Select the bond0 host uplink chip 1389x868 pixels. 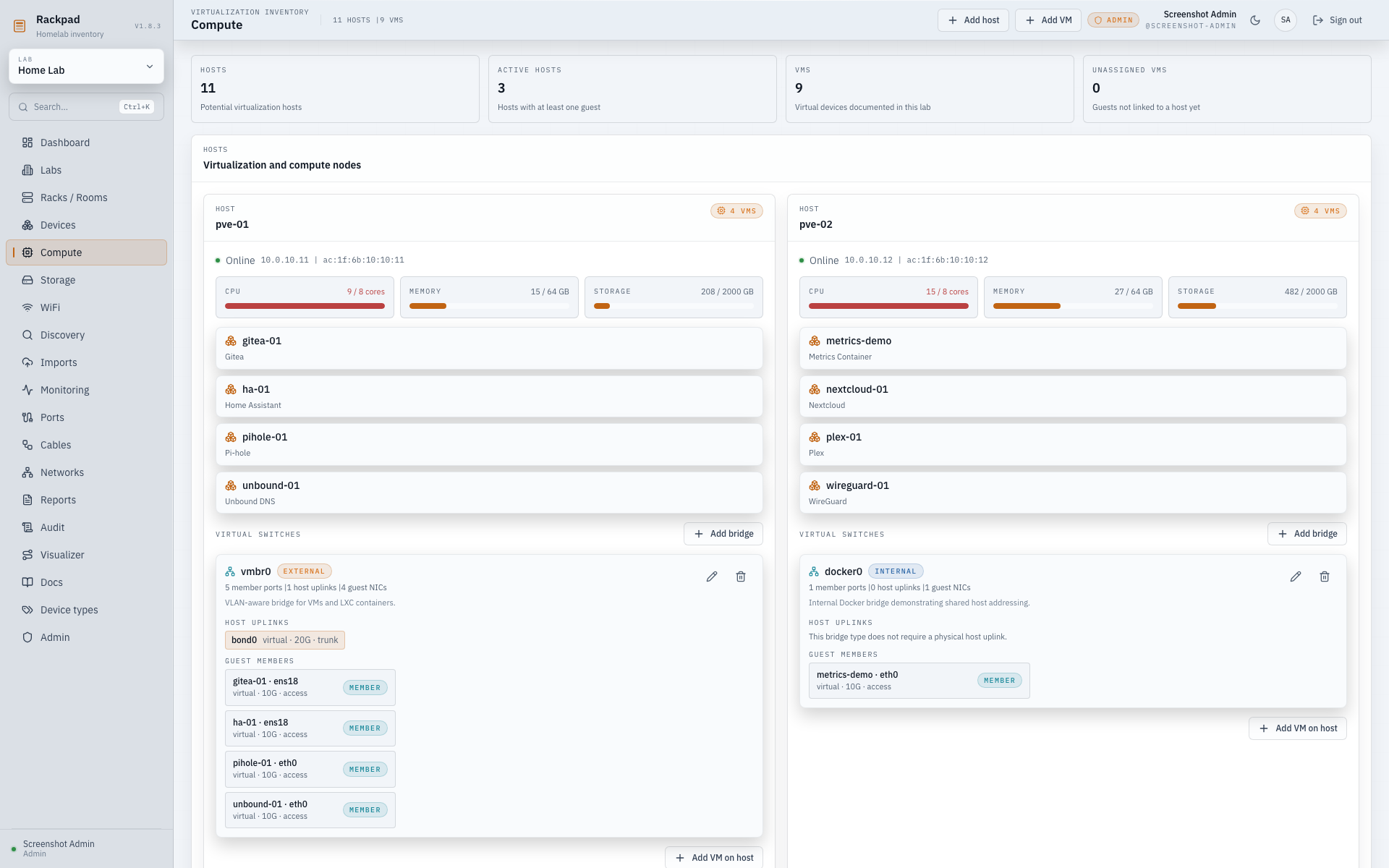285,640
